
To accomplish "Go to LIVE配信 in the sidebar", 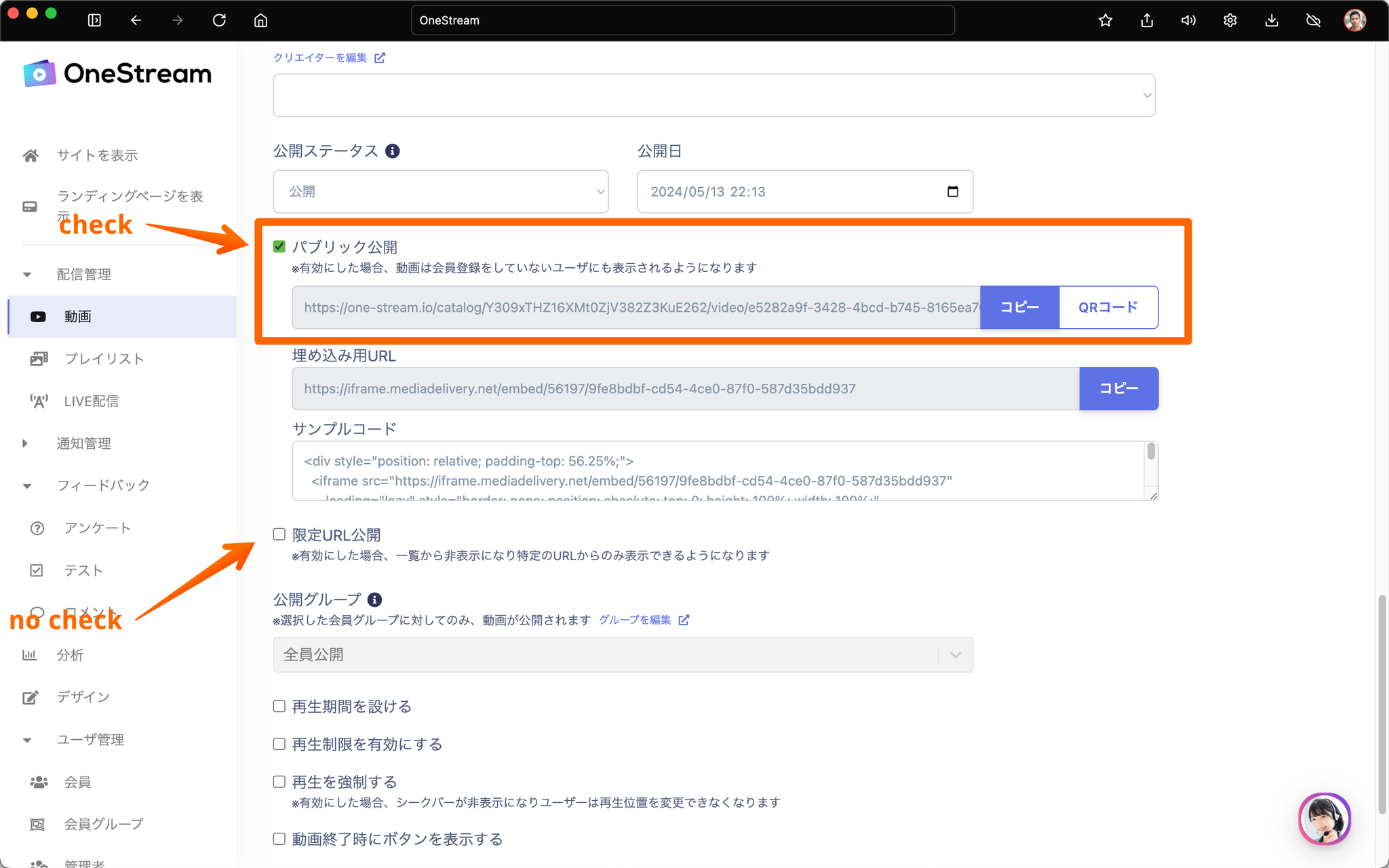I will coord(91,401).
